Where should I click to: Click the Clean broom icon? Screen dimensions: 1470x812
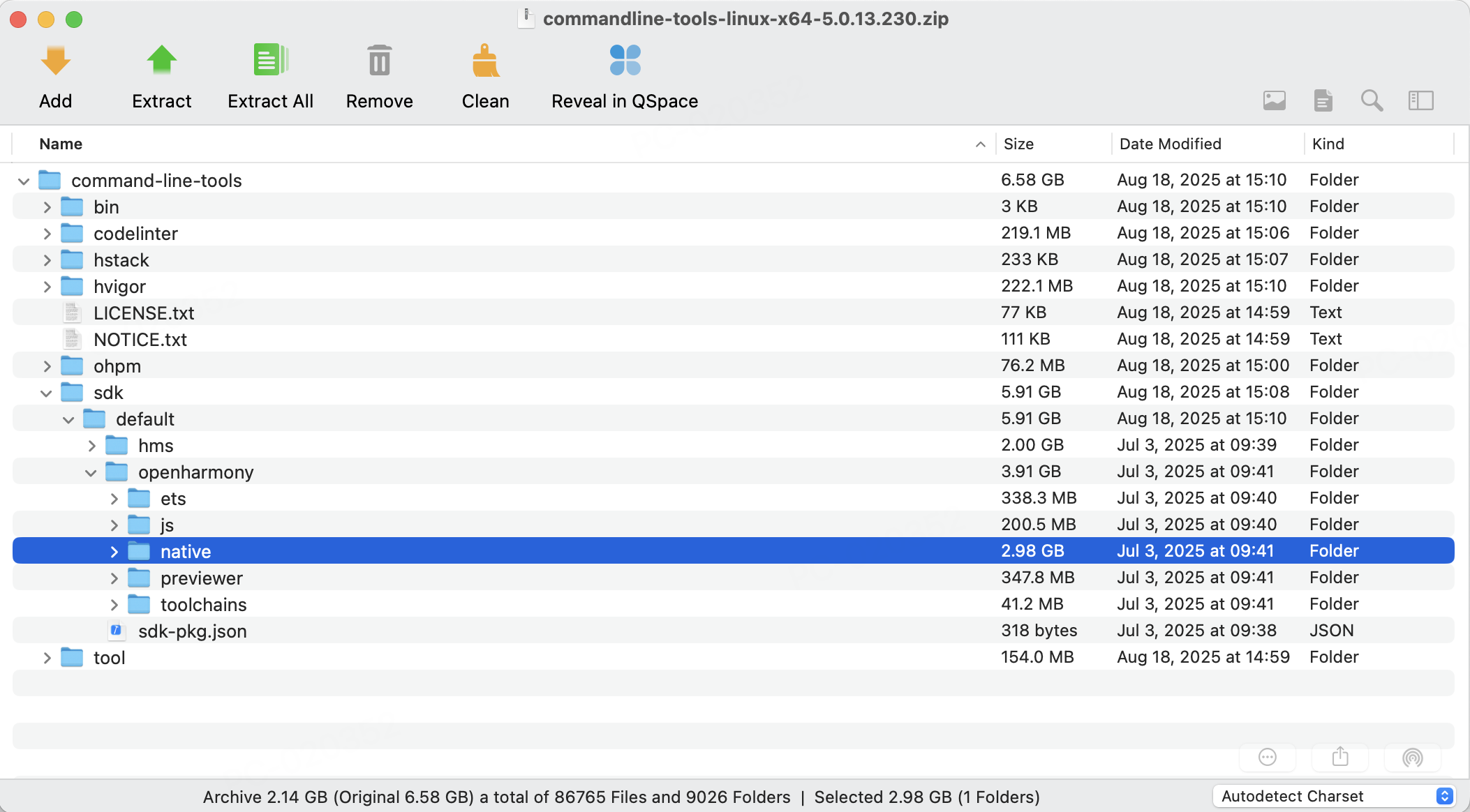pos(485,61)
